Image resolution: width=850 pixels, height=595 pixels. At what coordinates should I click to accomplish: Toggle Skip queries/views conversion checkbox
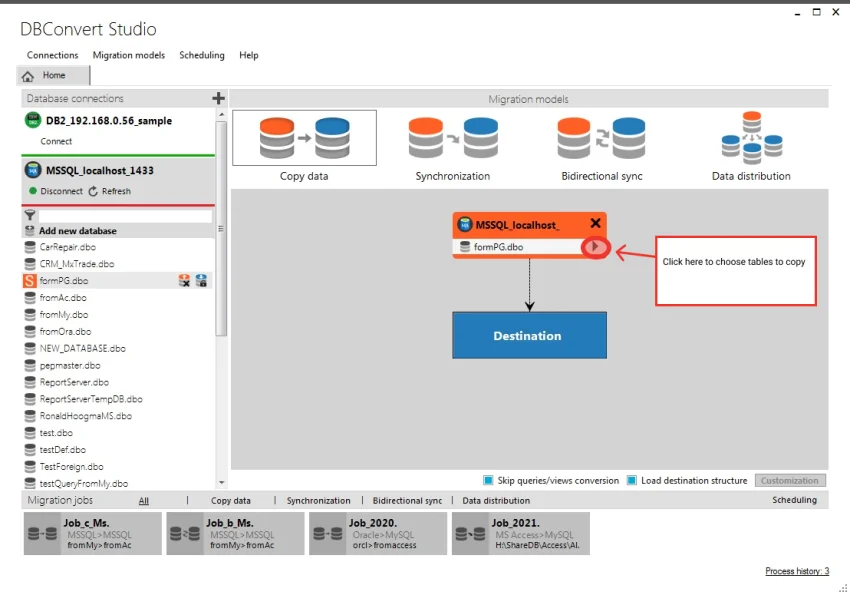point(488,481)
